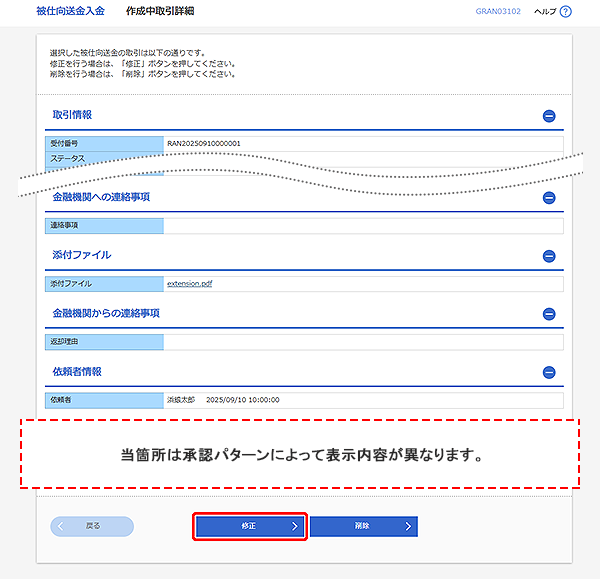Click the 削除 button
Viewport: 600px width, 579px height.
(x=364, y=526)
